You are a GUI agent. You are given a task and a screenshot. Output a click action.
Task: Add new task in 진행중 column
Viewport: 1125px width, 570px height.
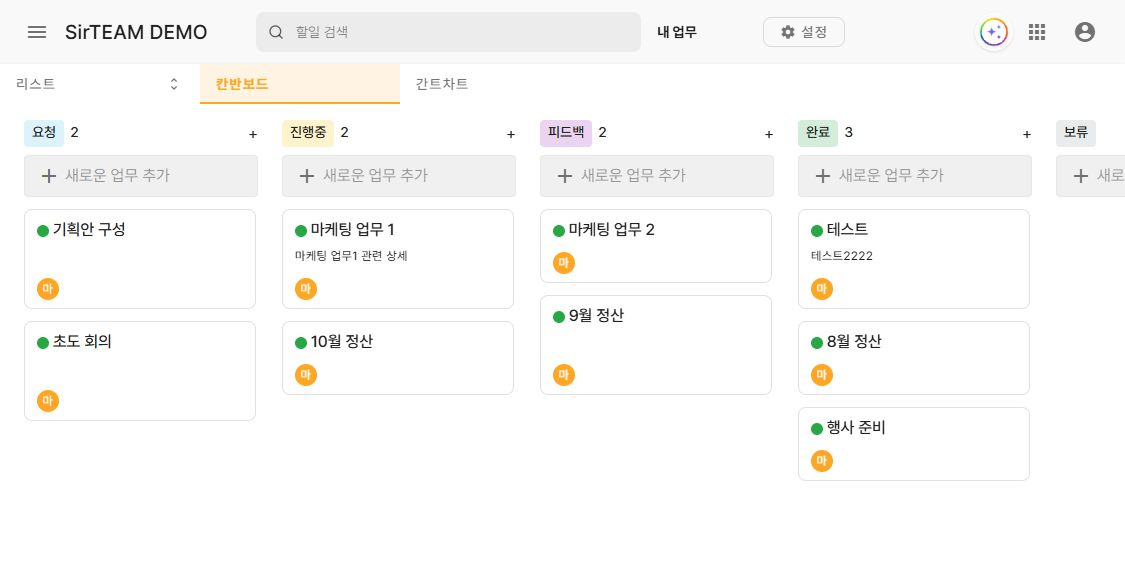point(399,176)
